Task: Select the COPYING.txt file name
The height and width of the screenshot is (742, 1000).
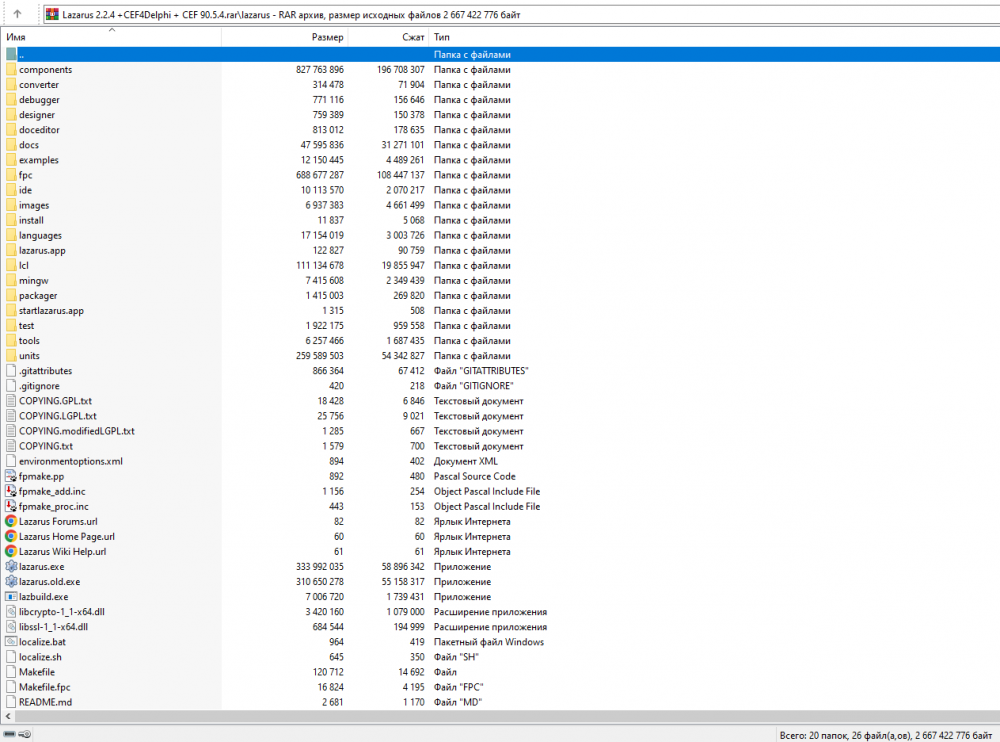Action: click(x=46, y=446)
